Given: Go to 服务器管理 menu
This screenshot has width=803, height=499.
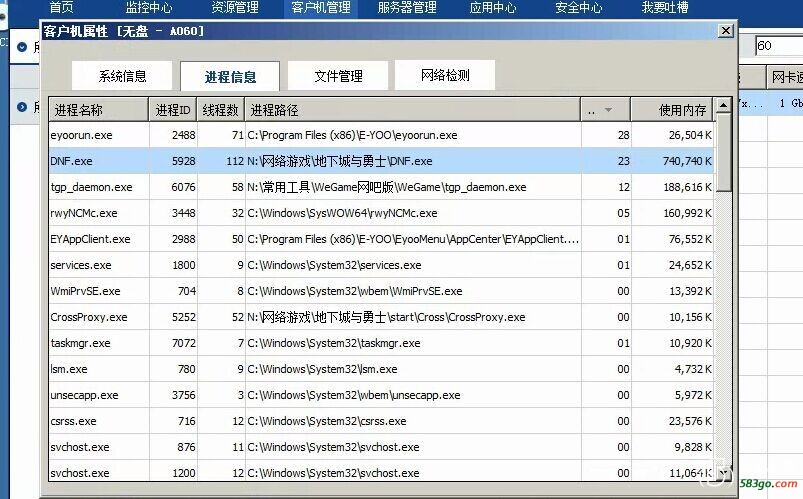Looking at the screenshot, I should 407,8.
